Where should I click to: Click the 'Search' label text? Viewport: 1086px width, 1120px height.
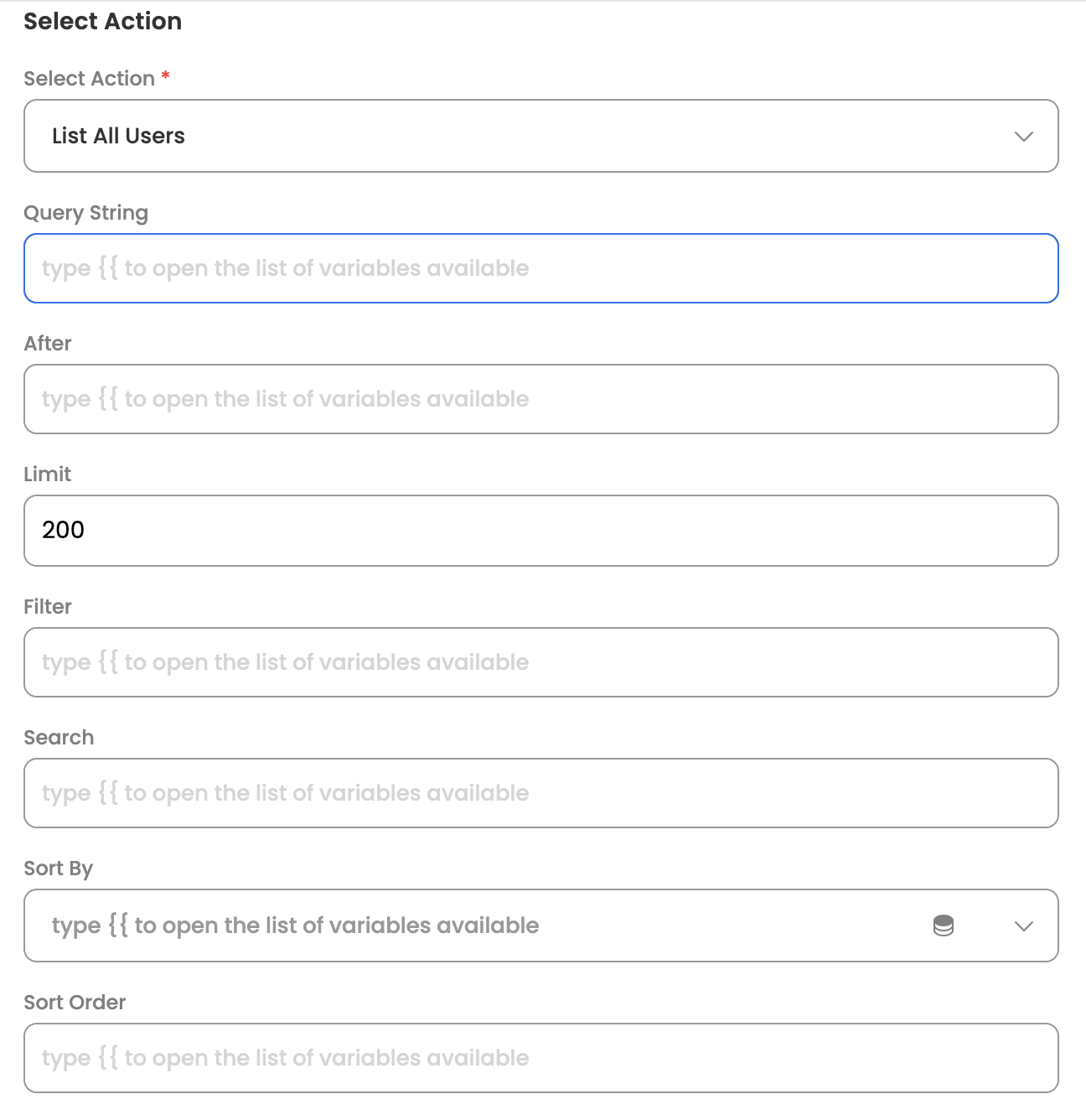point(59,738)
